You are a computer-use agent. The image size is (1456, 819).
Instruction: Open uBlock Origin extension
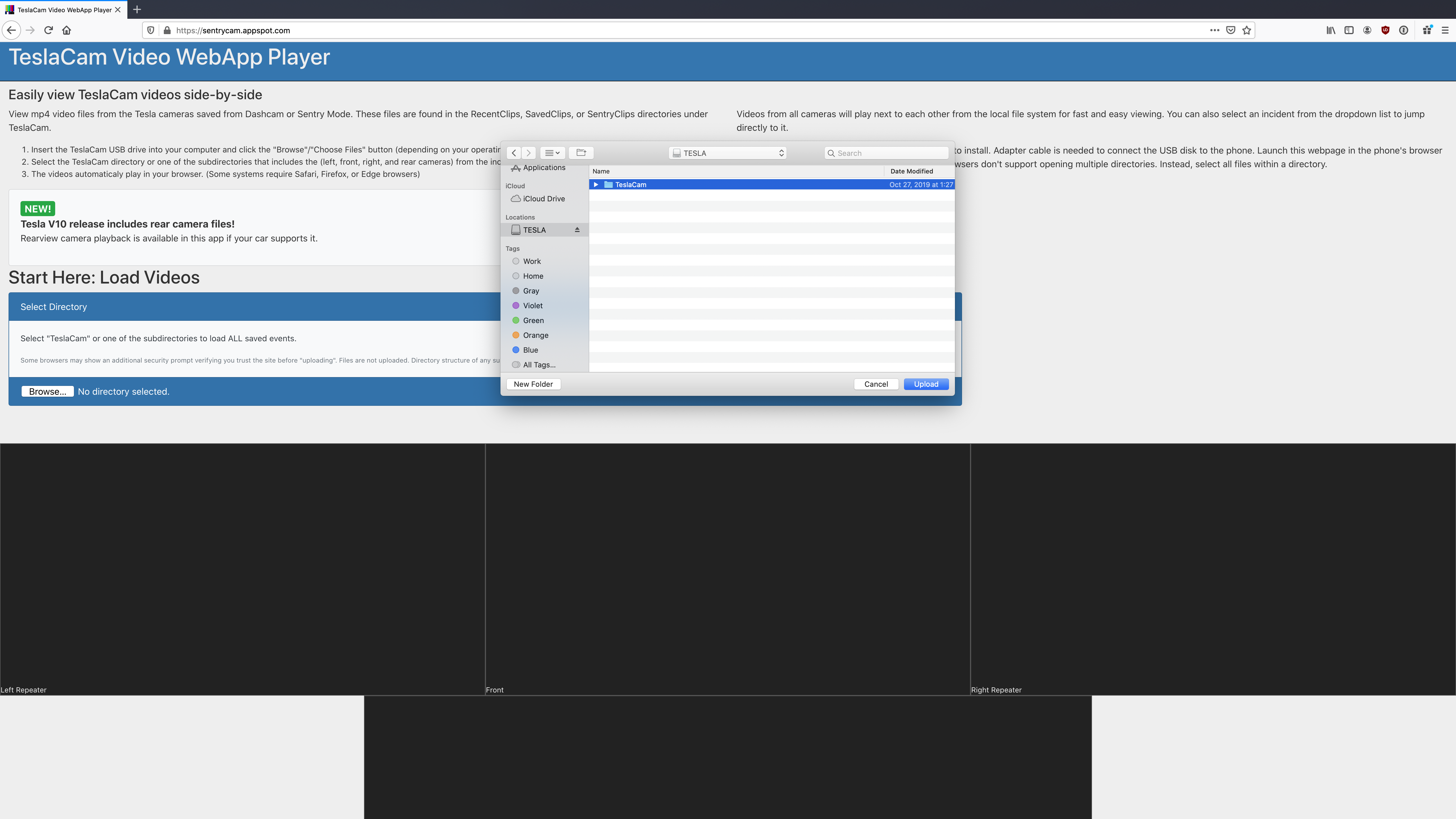[x=1385, y=30]
